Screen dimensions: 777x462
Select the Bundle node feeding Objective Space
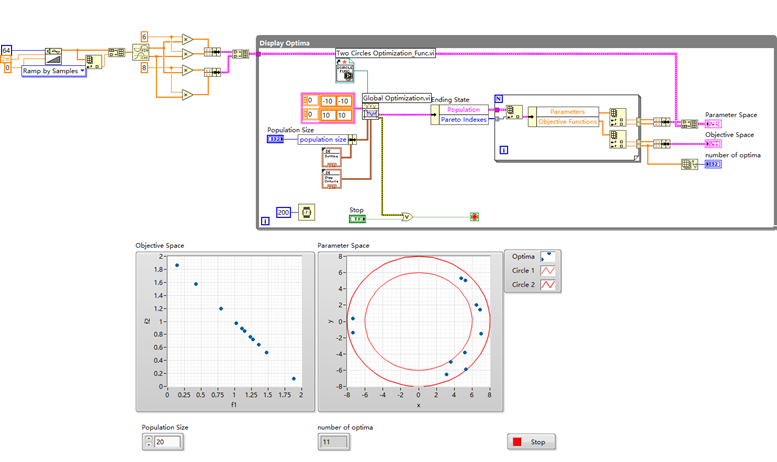[x=662, y=144]
